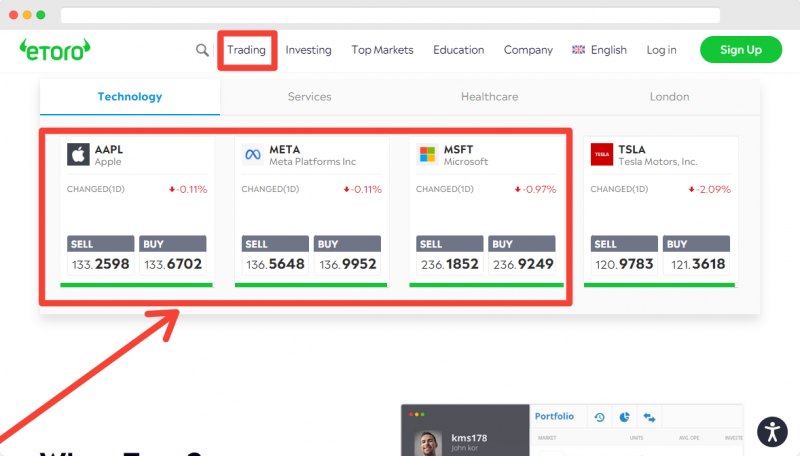Viewport: 800px width, 456px height.
Task: Click the browser address bar
Action: tap(390, 15)
